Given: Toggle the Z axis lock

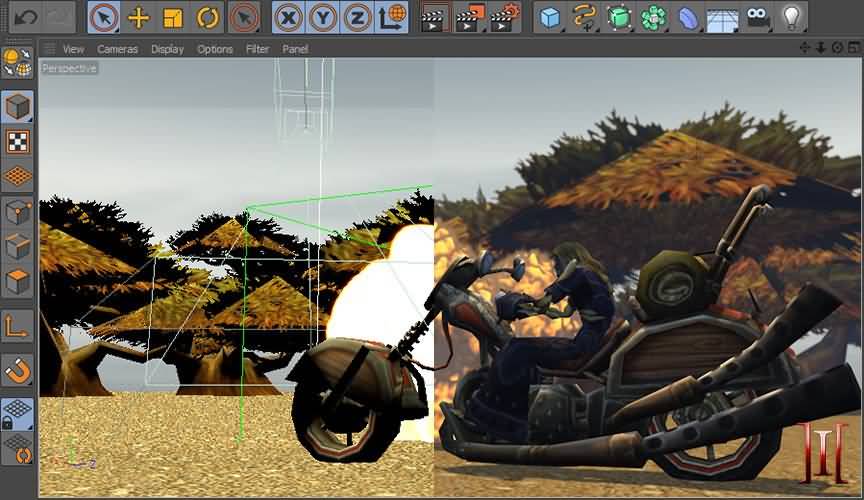Looking at the screenshot, I should tap(357, 18).
